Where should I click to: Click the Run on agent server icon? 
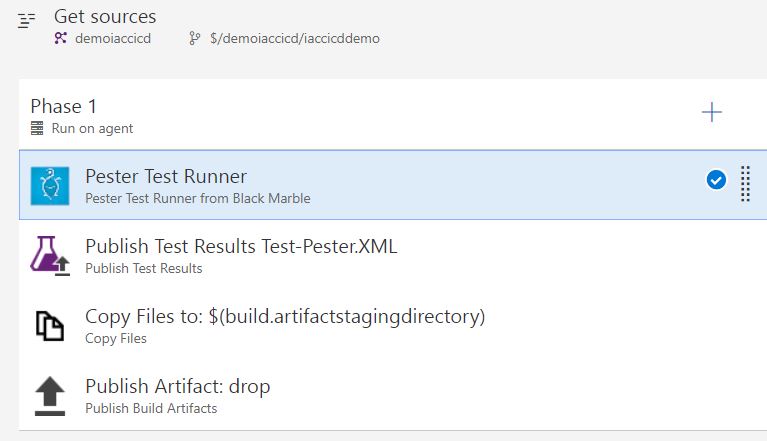(x=37, y=128)
